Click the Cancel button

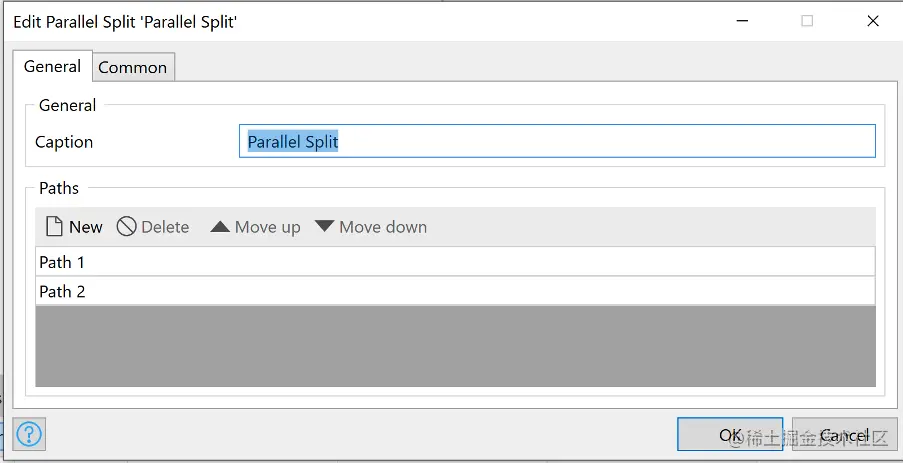coord(844,435)
